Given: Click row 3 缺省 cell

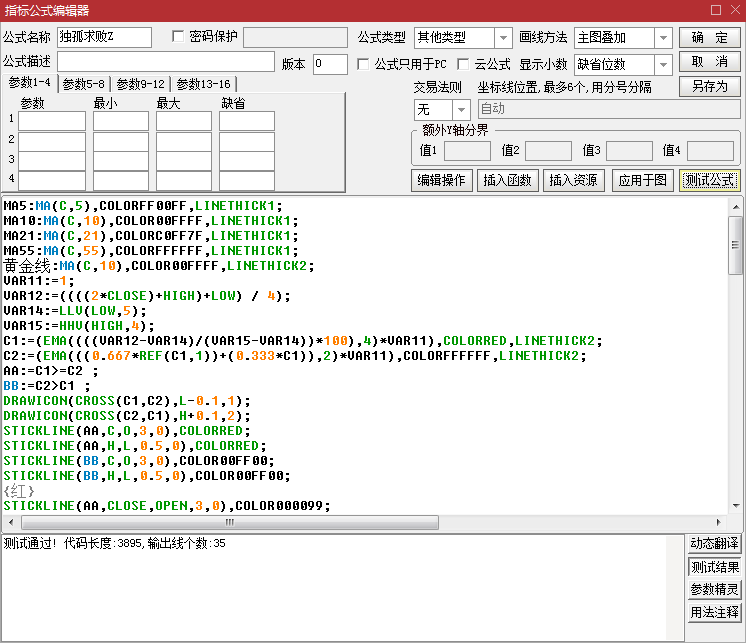Looking at the screenshot, I should pos(246,161).
